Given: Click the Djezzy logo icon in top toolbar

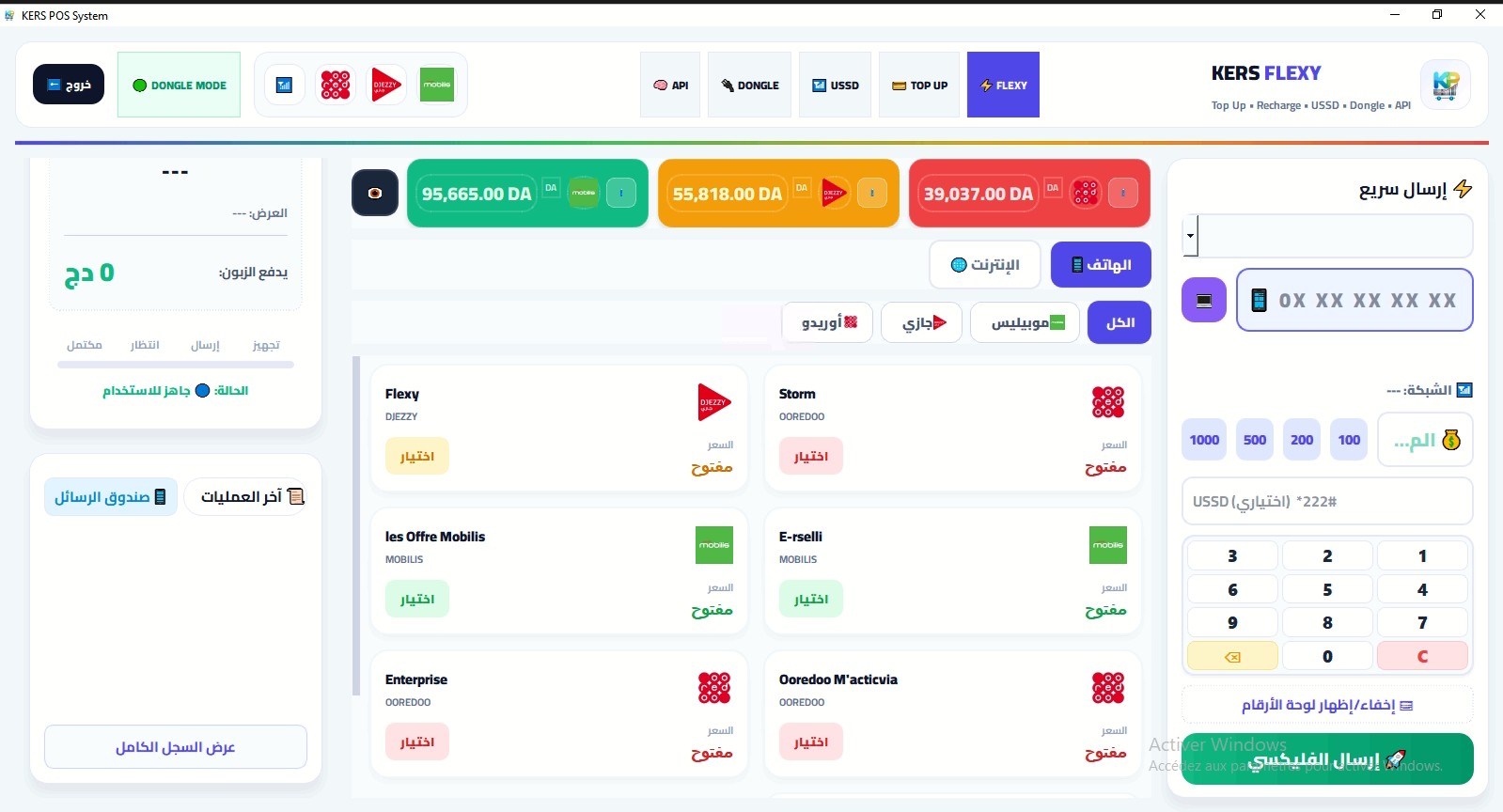Looking at the screenshot, I should pyautogui.click(x=386, y=85).
